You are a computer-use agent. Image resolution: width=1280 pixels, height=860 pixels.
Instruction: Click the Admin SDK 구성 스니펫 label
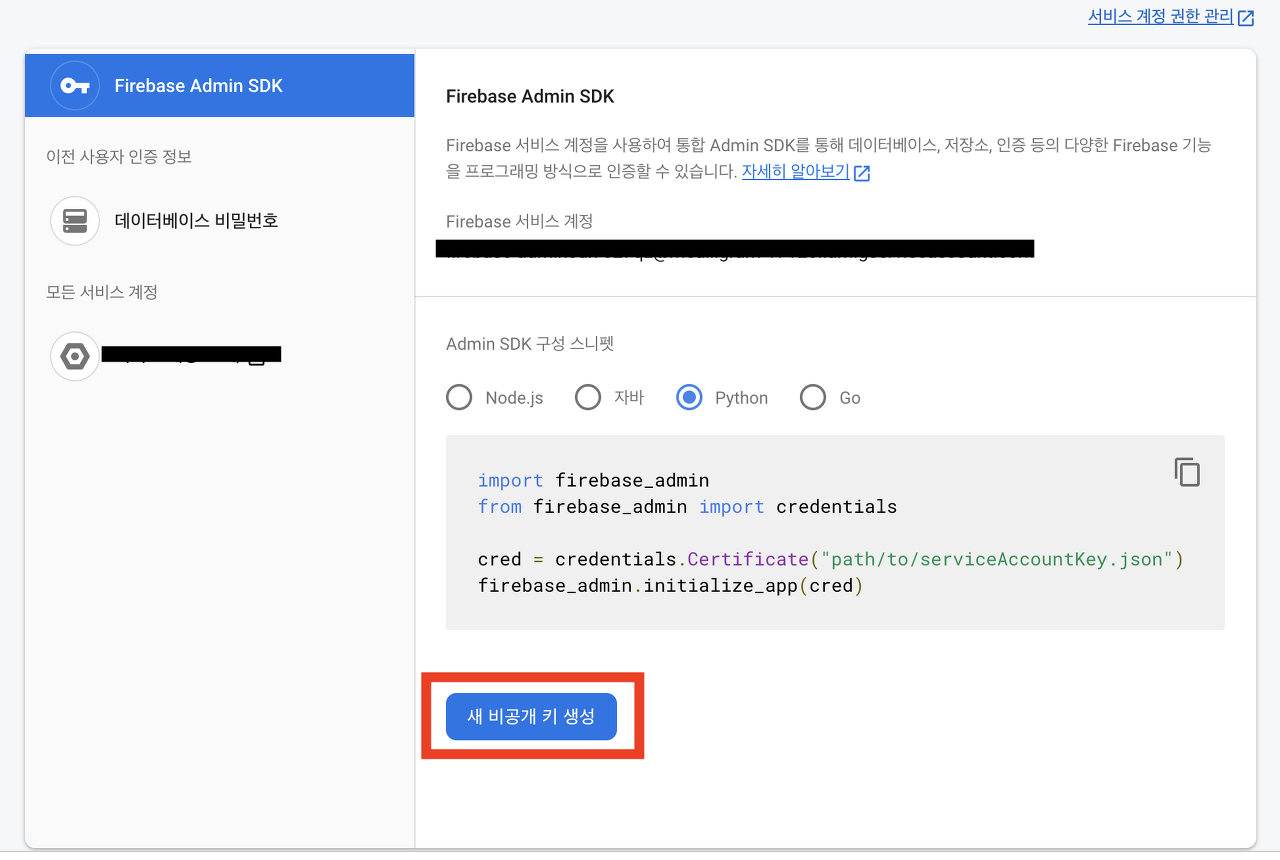pos(530,344)
